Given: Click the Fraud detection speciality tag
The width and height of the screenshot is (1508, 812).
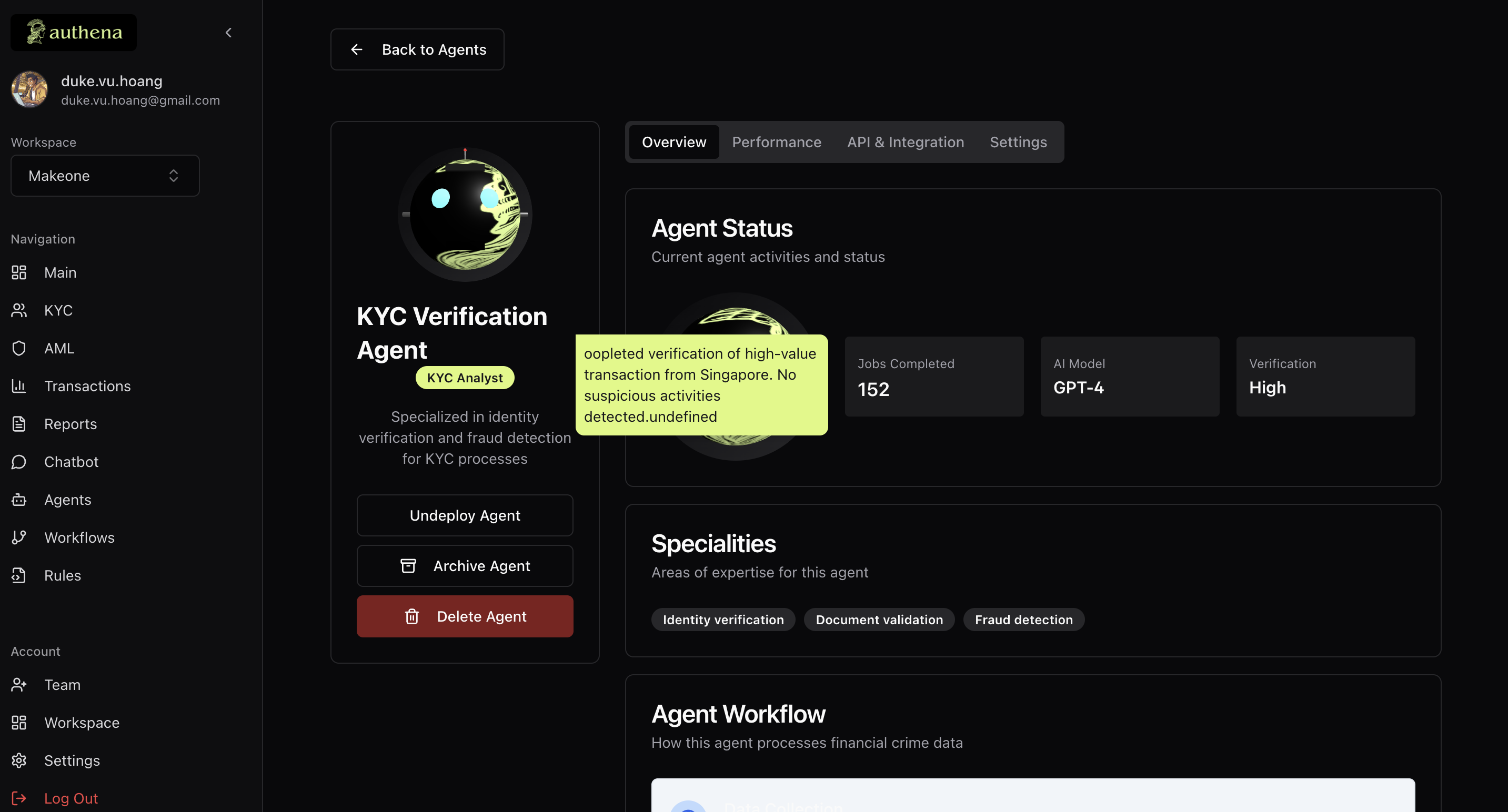Looking at the screenshot, I should (1023, 620).
